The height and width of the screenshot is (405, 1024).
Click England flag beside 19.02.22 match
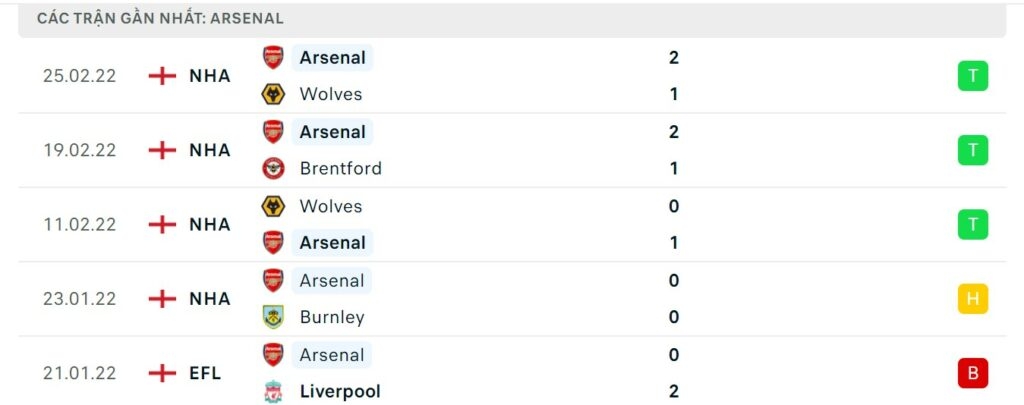click(x=162, y=150)
